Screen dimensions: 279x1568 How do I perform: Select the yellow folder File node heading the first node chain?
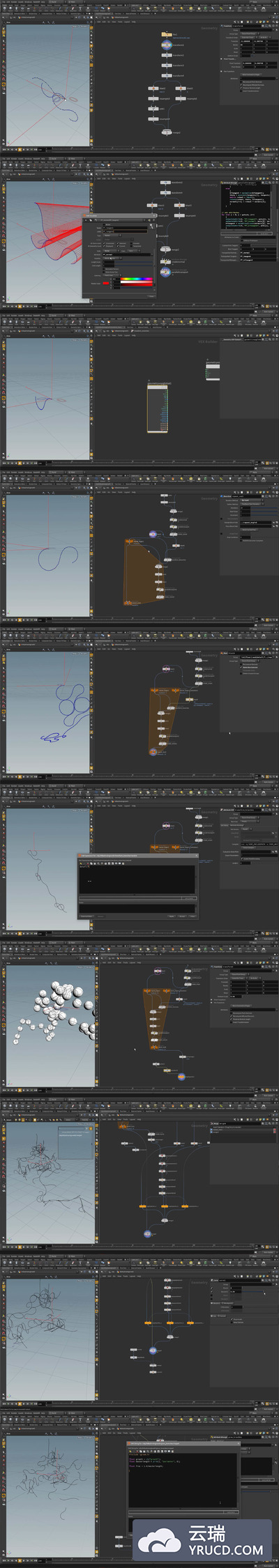click(x=166, y=34)
